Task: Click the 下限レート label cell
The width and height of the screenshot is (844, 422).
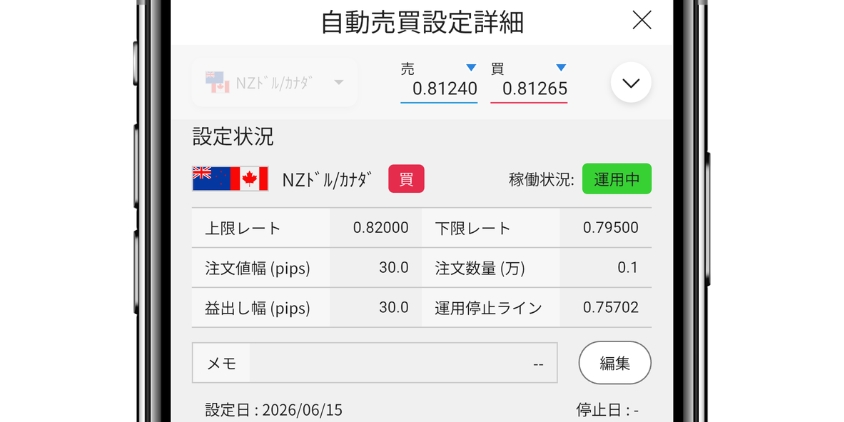Action: click(491, 228)
